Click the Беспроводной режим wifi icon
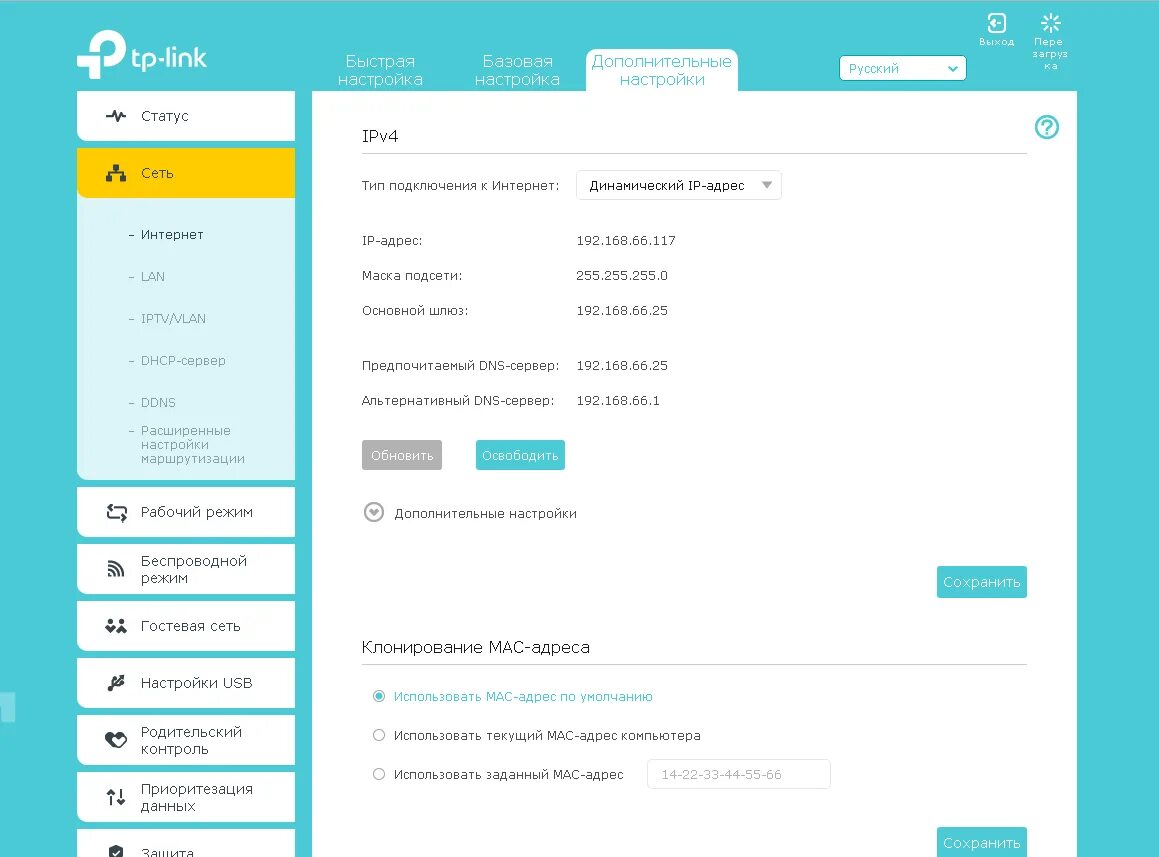The image size is (1159, 857). click(116, 569)
